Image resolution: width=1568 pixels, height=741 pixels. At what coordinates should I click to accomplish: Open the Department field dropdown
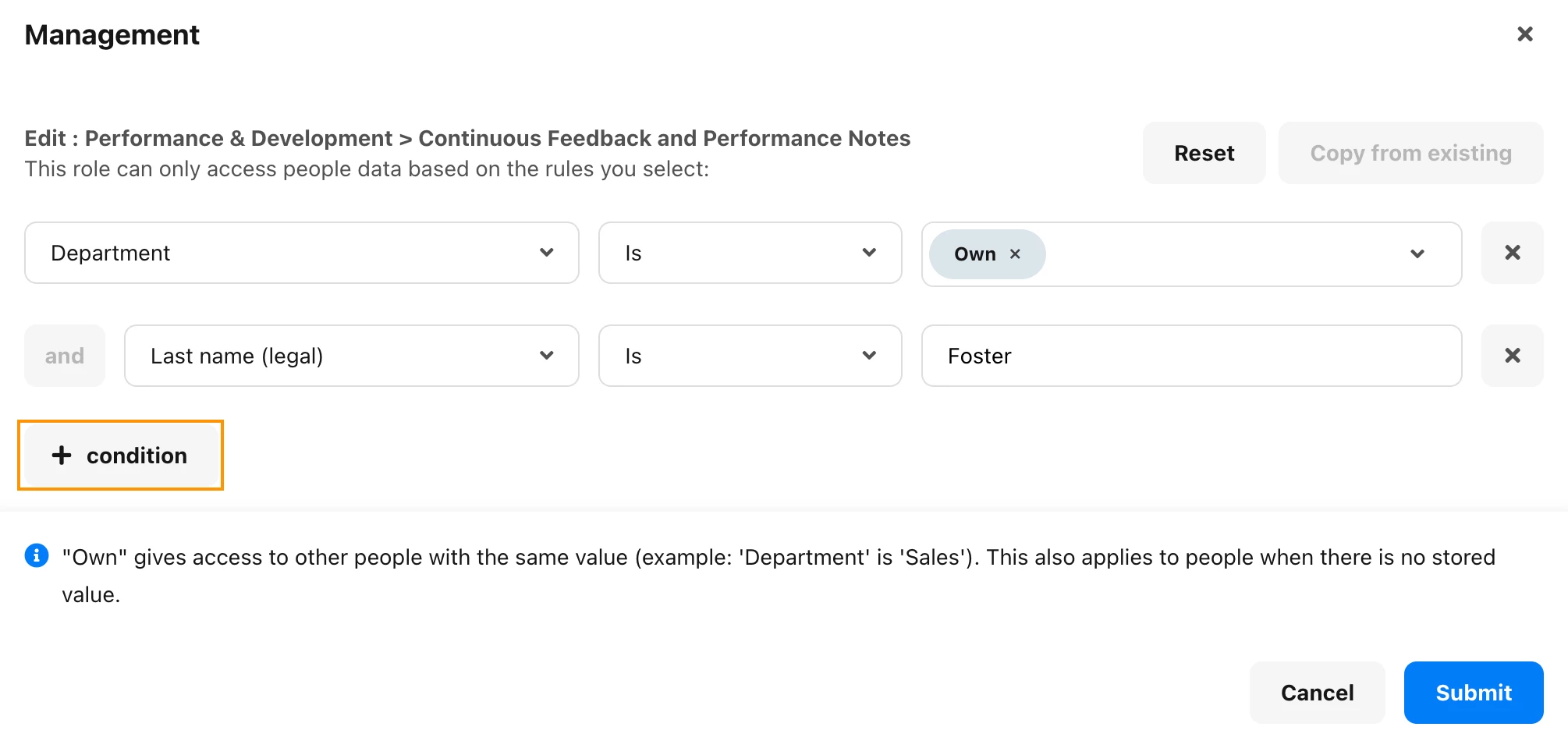[302, 253]
